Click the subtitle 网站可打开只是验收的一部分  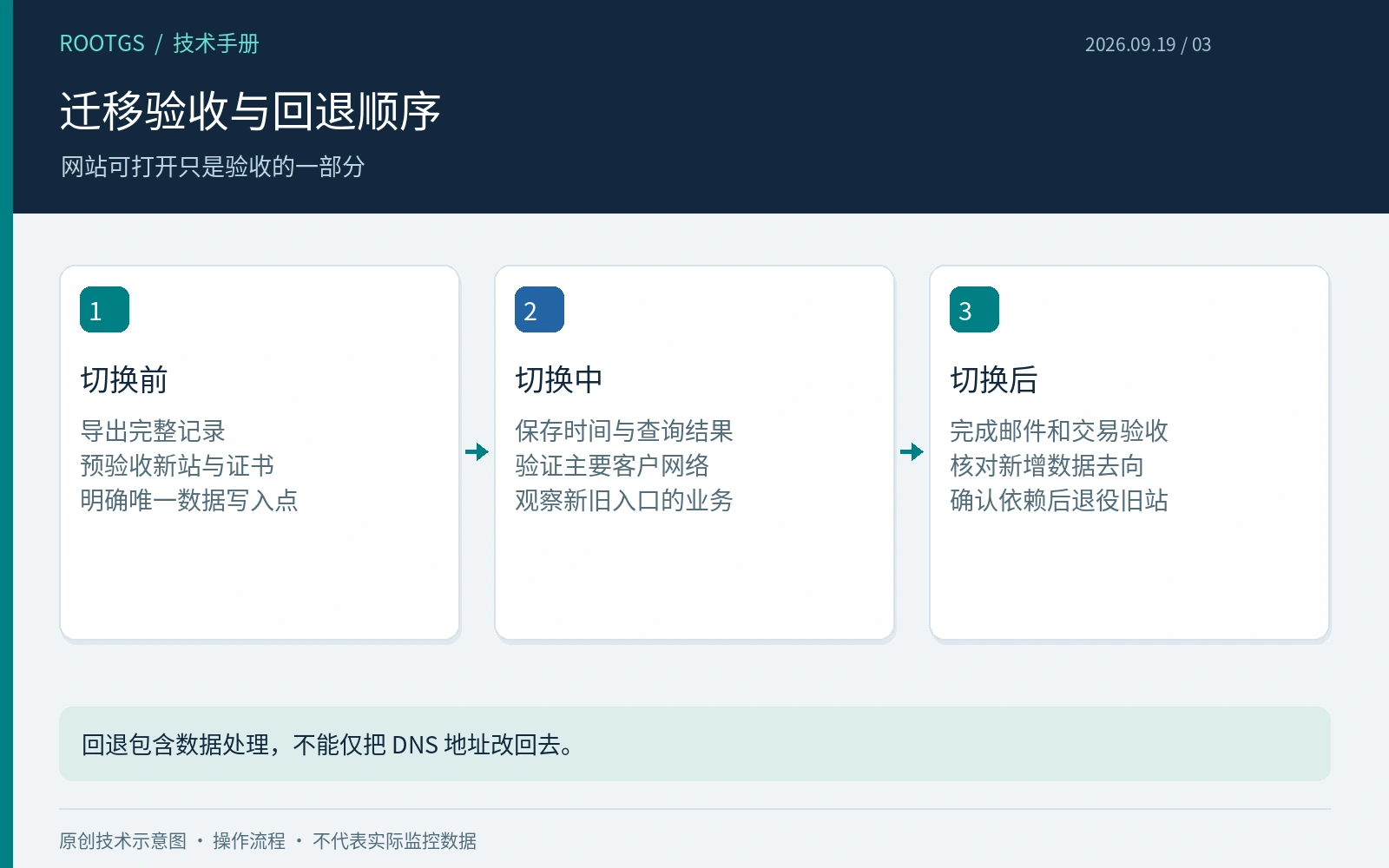click(213, 167)
